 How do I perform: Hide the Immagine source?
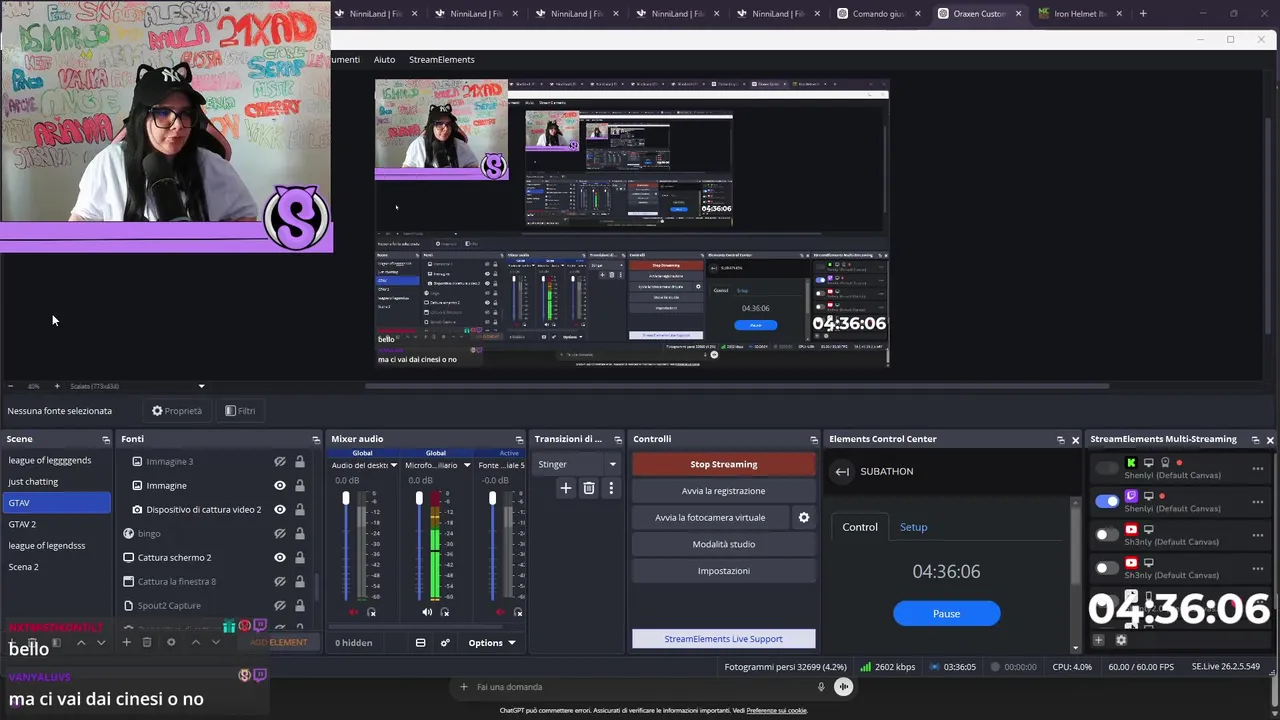(x=280, y=485)
